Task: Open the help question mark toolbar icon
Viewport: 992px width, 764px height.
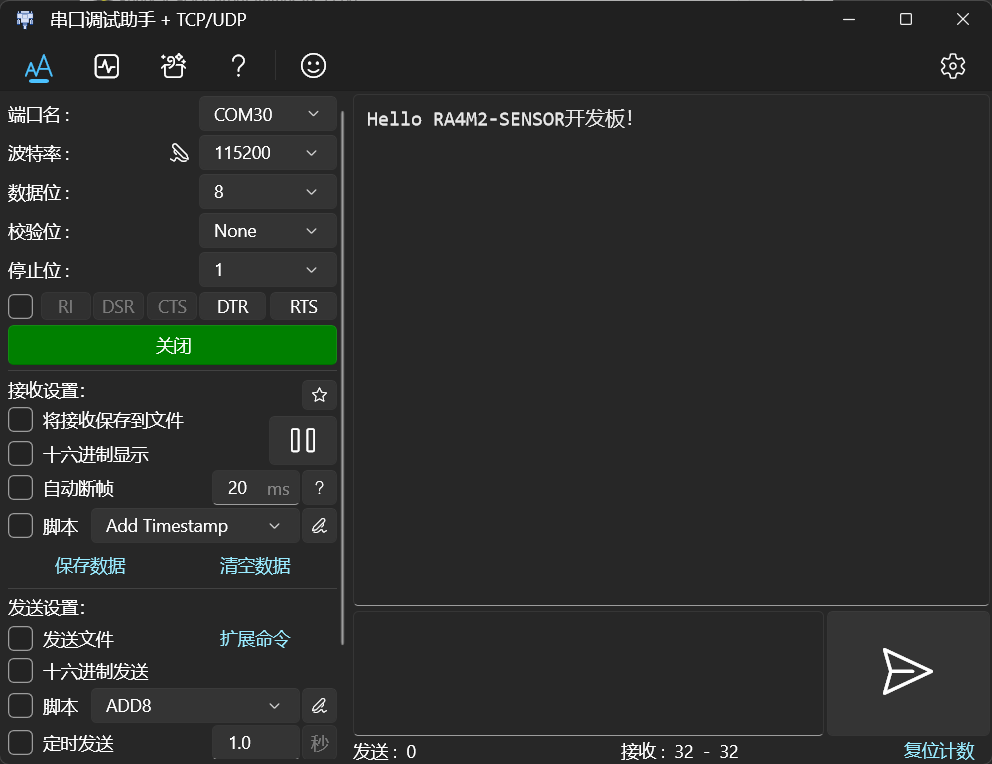Action: (238, 66)
